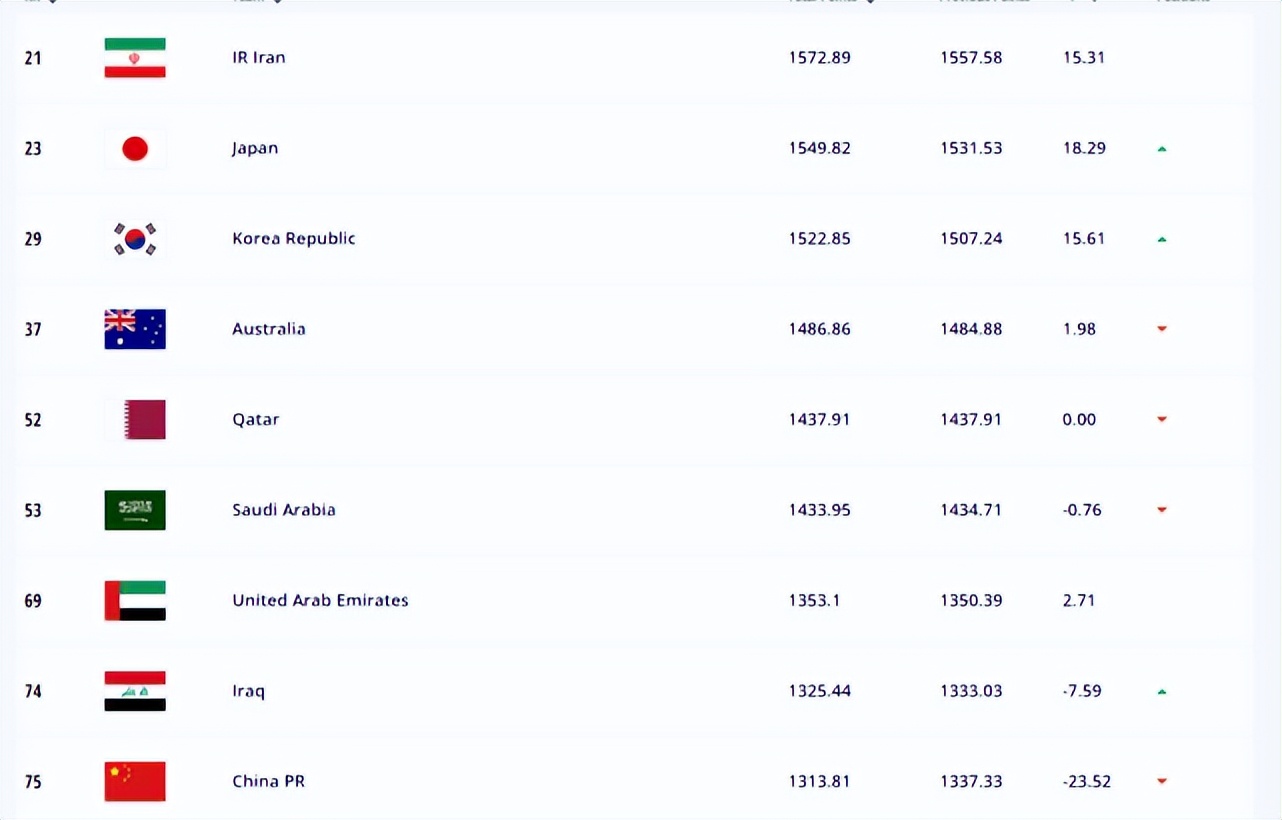Image resolution: width=1282 pixels, height=820 pixels.
Task: Click Japan's green up position arrow
Action: tap(1162, 149)
